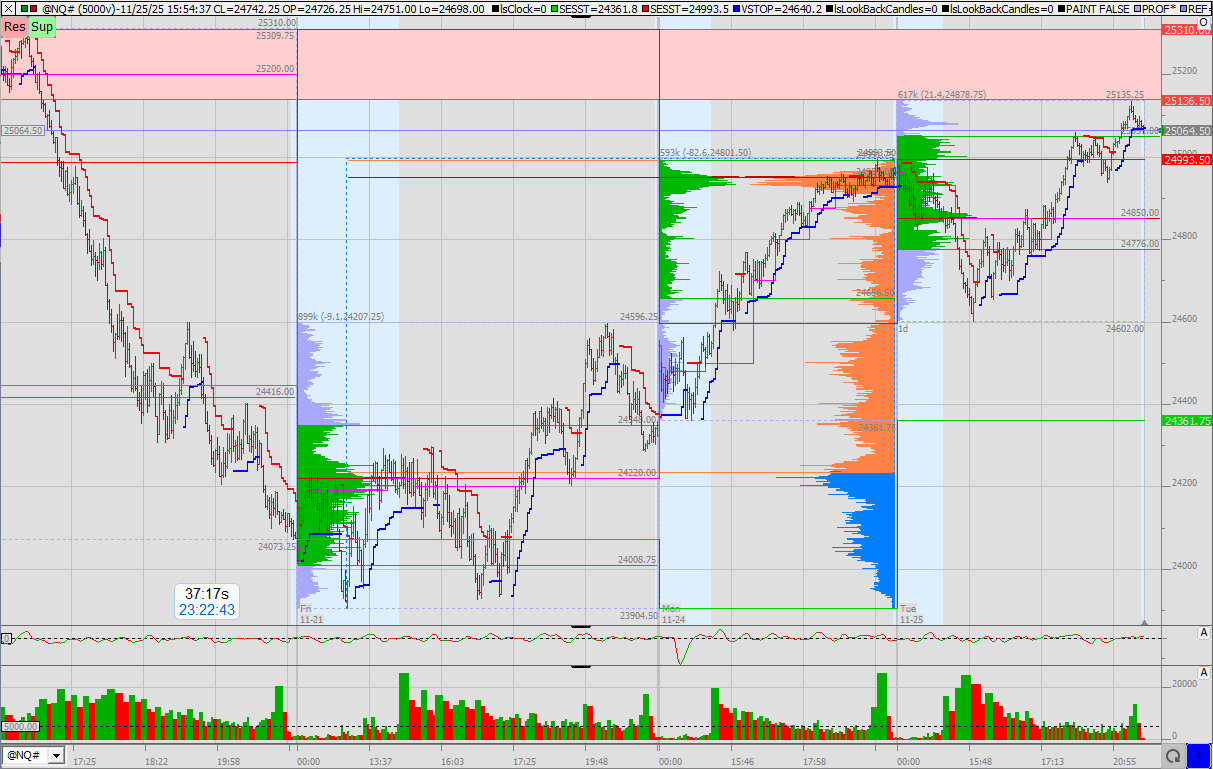Click the 24361.75 label beside orange profile

[x=876, y=427]
